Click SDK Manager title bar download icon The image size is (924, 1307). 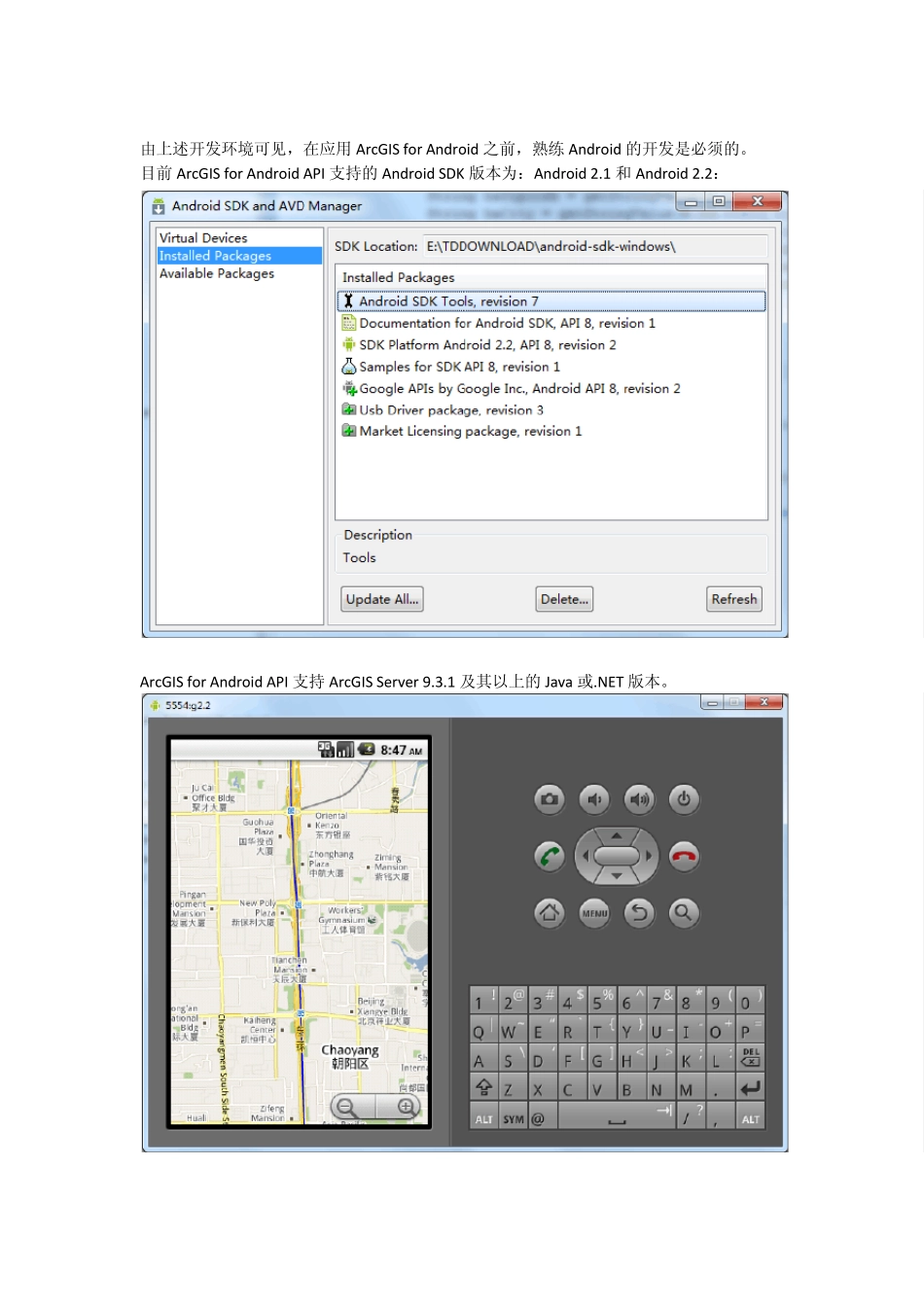158,206
